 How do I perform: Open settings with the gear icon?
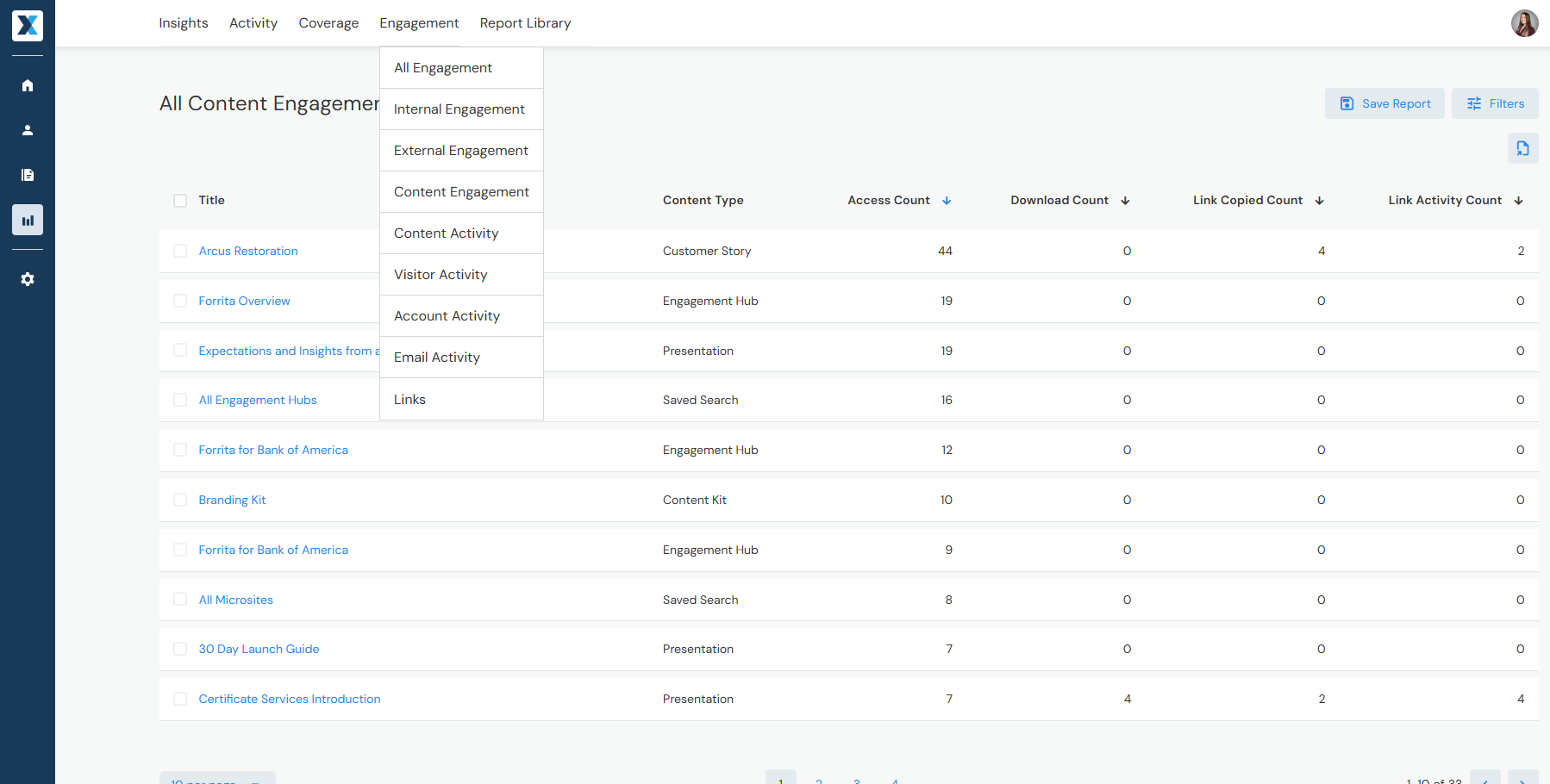pyautogui.click(x=28, y=279)
